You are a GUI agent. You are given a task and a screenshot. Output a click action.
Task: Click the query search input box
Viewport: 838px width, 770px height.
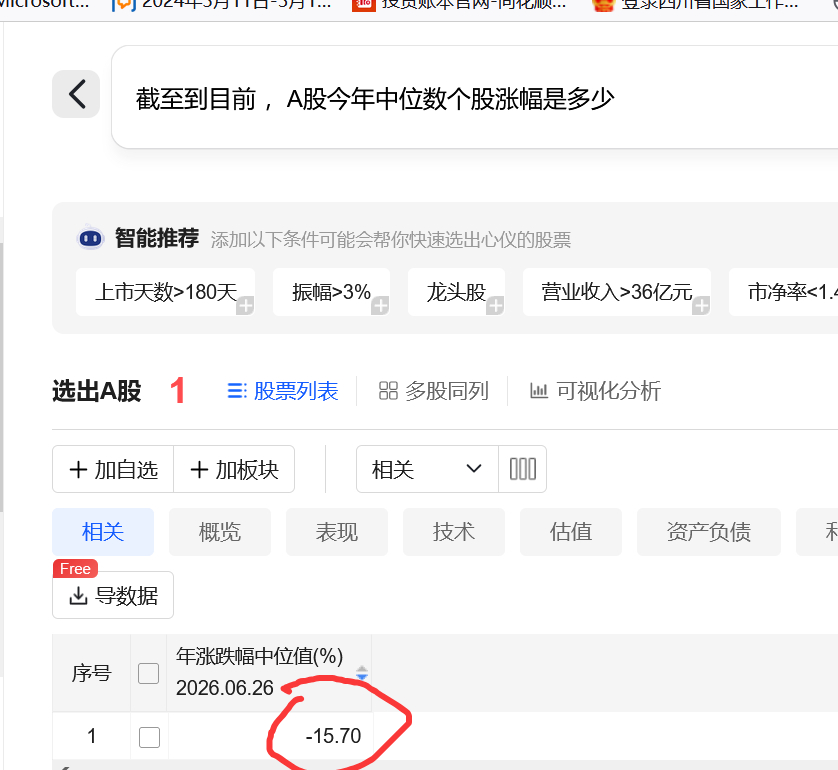click(475, 97)
